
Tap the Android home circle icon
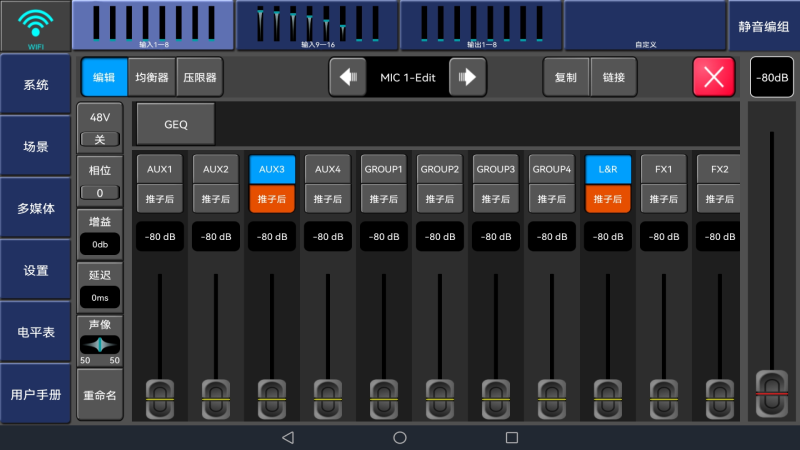(400, 437)
